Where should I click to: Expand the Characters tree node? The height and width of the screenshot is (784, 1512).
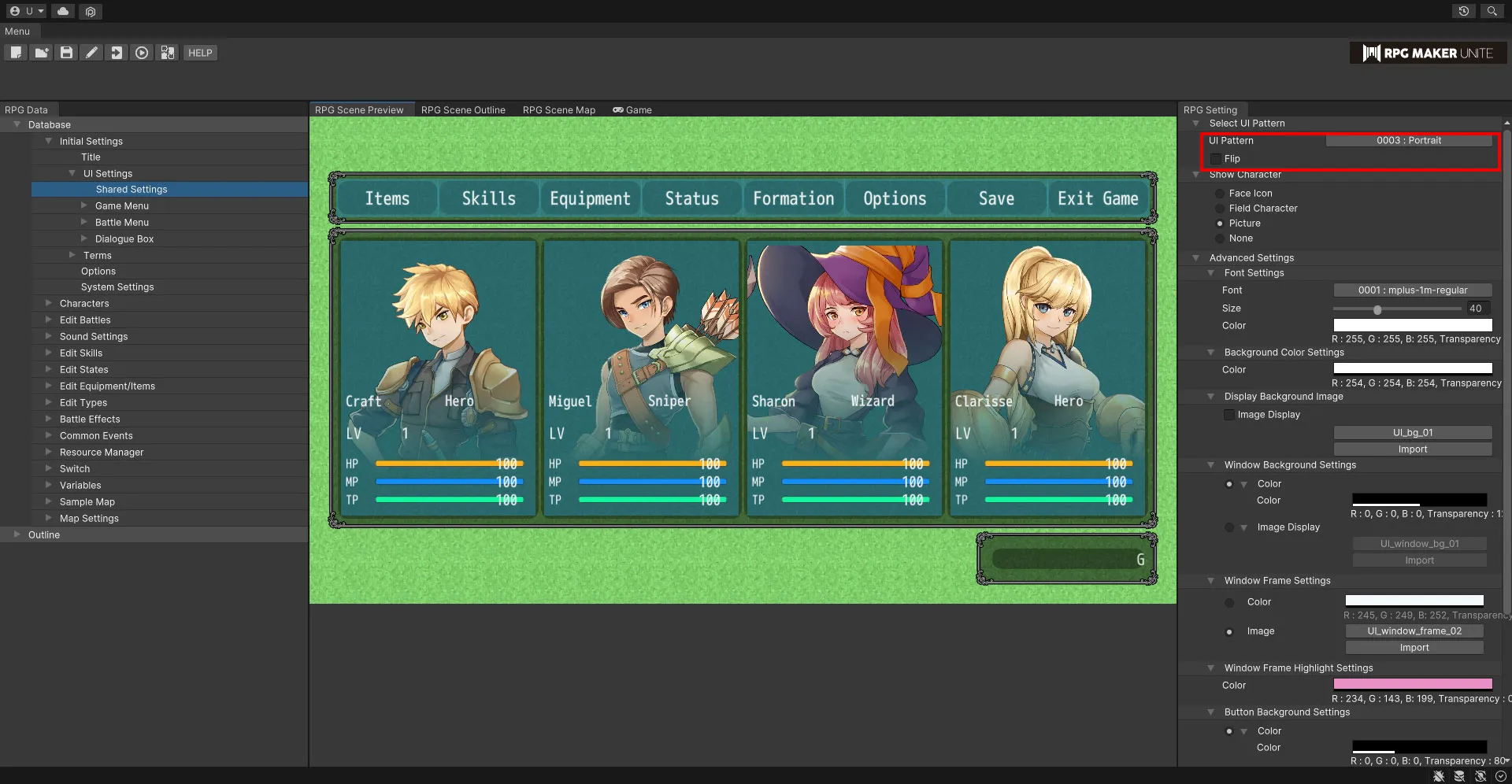pyautogui.click(x=49, y=303)
